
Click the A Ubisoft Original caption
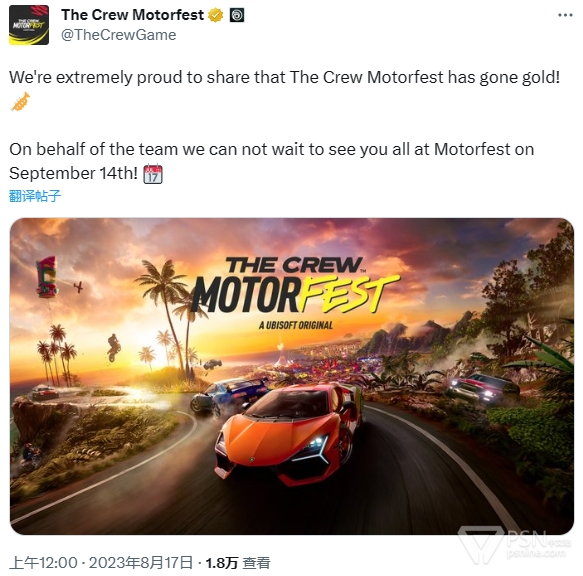pos(296,325)
